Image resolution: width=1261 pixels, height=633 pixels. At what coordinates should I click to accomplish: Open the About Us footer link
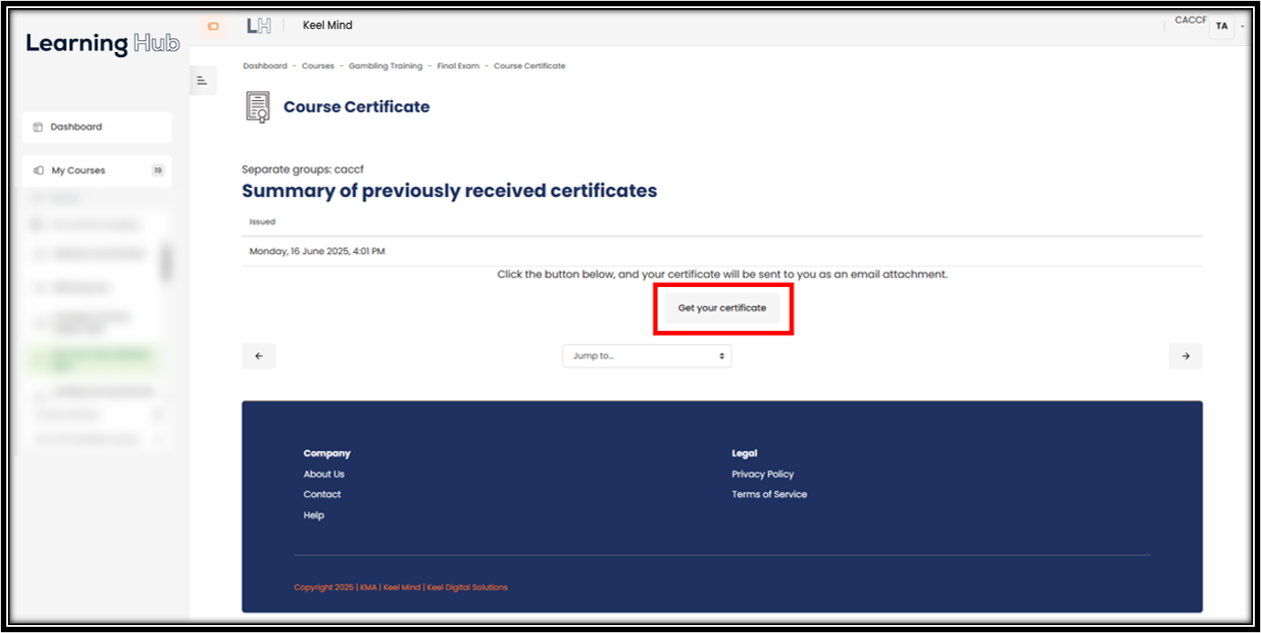324,474
